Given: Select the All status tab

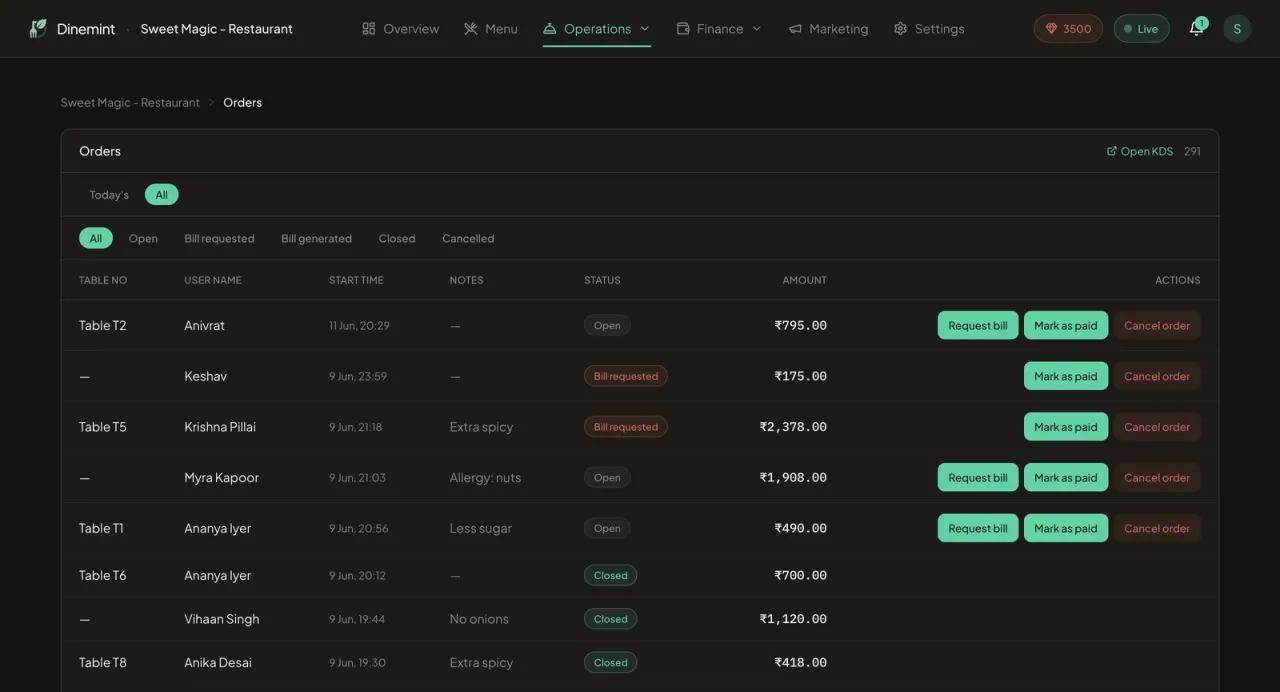Looking at the screenshot, I should 96,238.
